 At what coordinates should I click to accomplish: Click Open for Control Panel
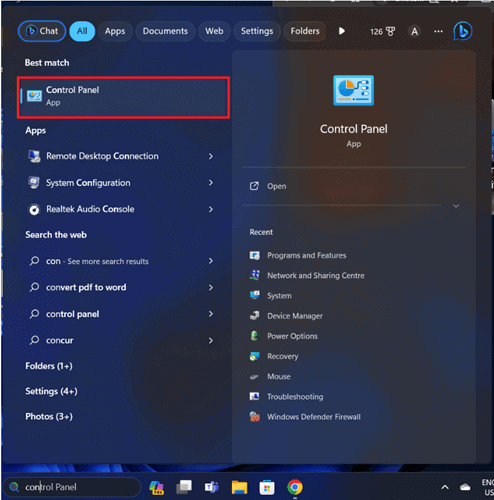pos(276,186)
